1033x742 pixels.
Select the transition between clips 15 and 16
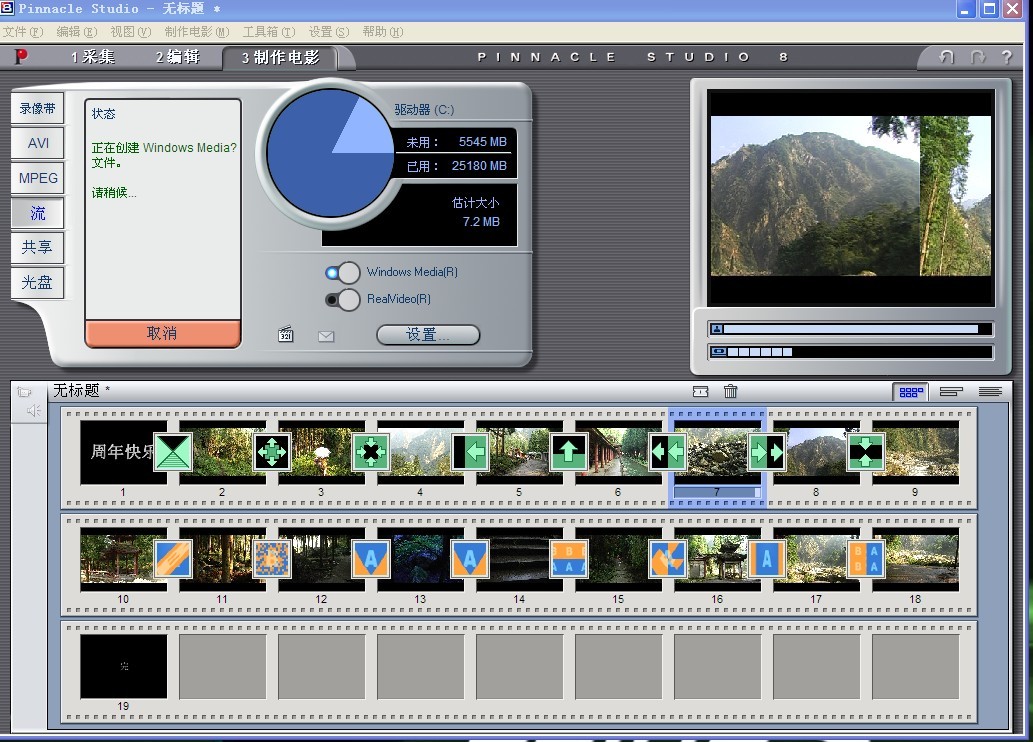point(668,559)
